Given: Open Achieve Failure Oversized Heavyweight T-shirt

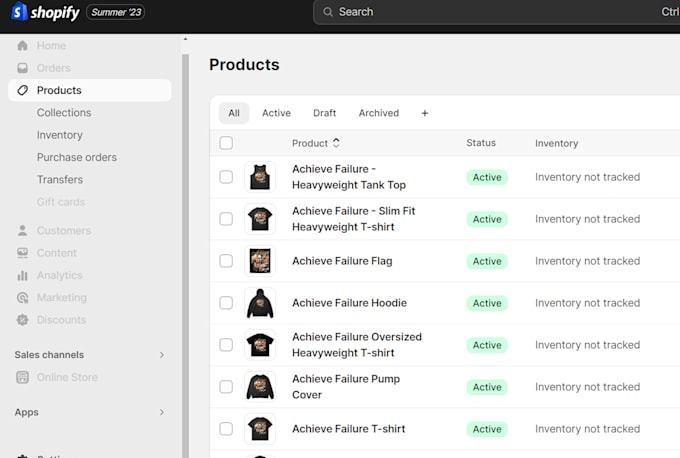Looking at the screenshot, I should pyautogui.click(x=357, y=345).
